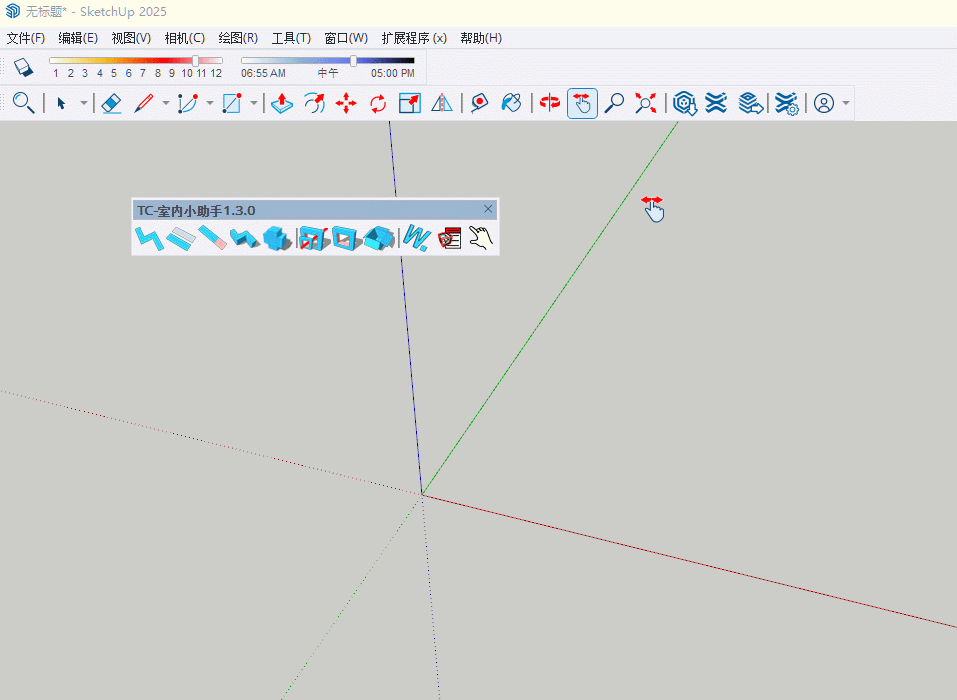Open the 帮助(H) menu

481,38
